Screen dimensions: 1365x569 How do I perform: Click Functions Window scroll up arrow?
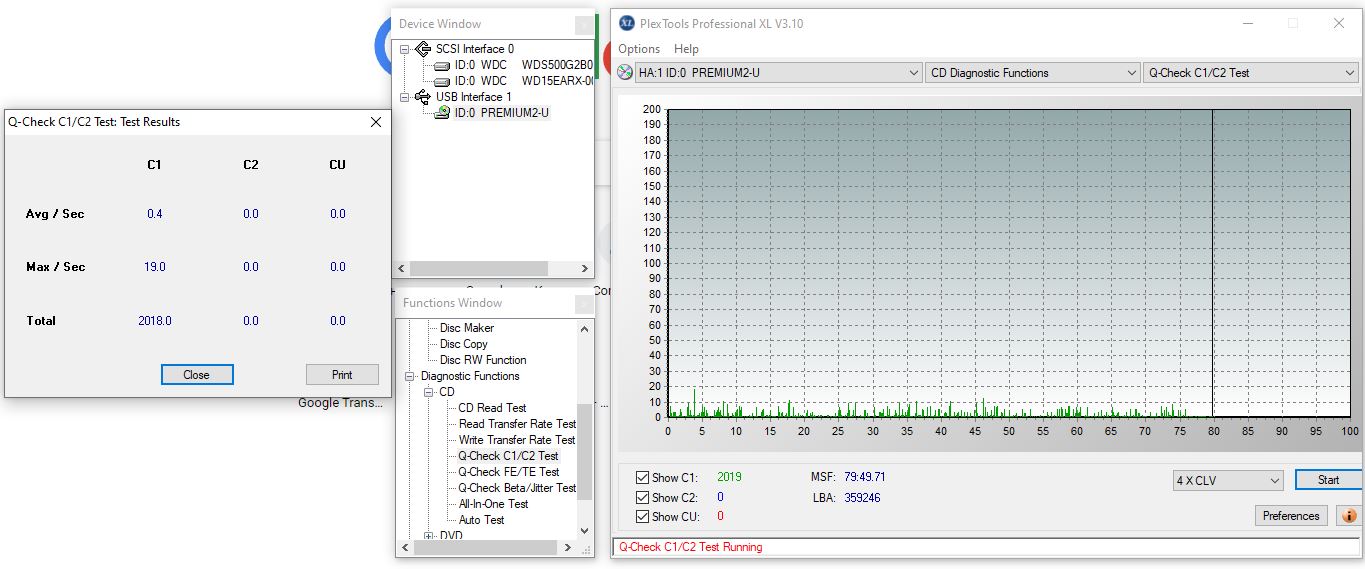(x=584, y=328)
